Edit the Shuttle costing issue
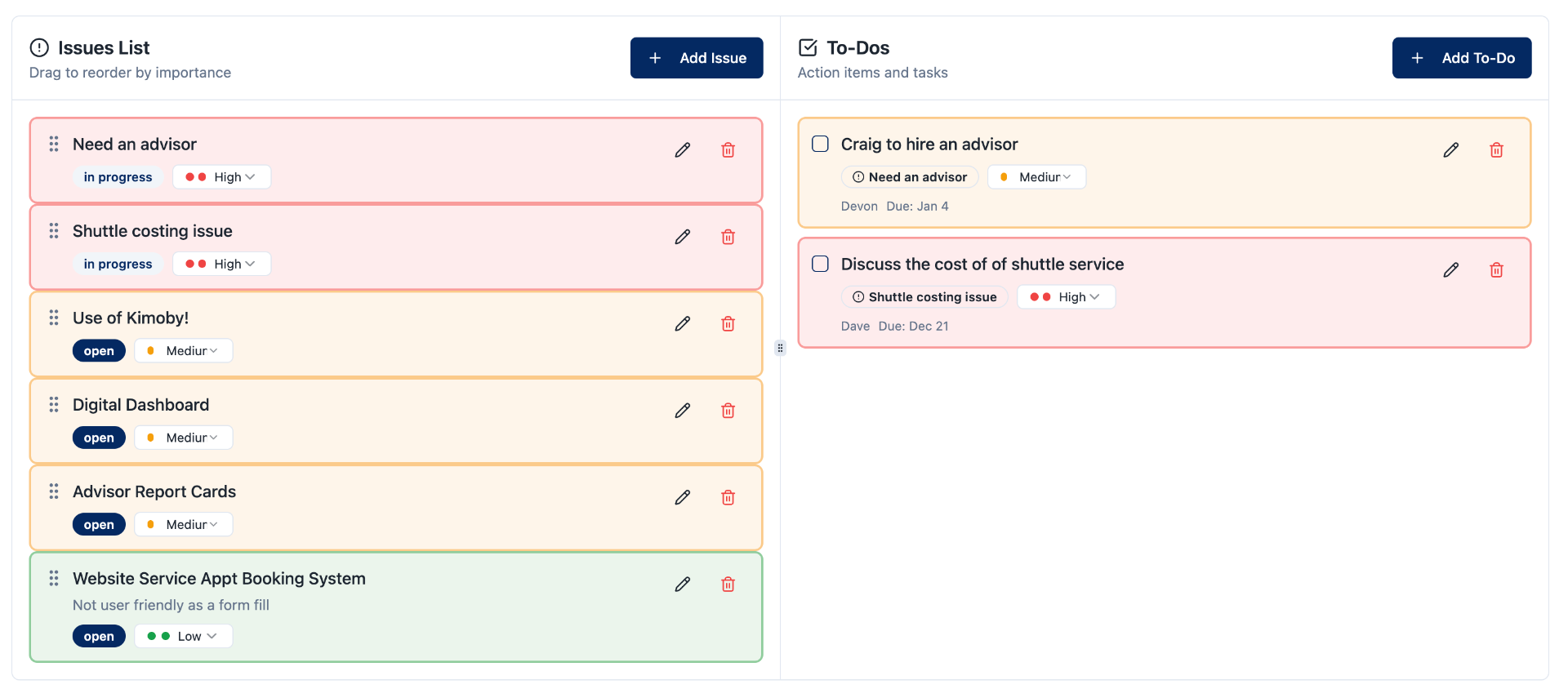 pyautogui.click(x=683, y=237)
